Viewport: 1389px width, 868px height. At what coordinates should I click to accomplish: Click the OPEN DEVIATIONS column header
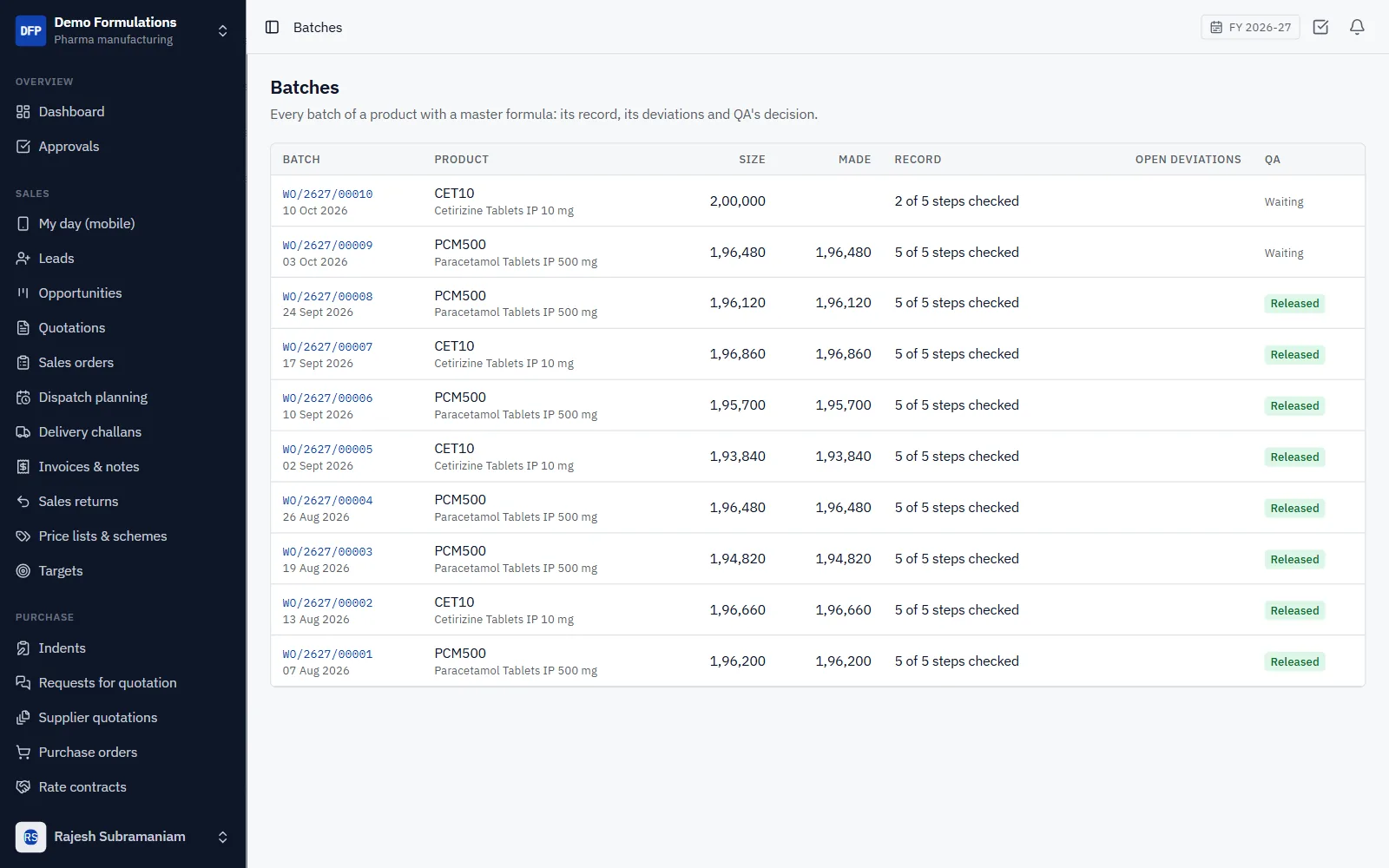[1188, 160]
